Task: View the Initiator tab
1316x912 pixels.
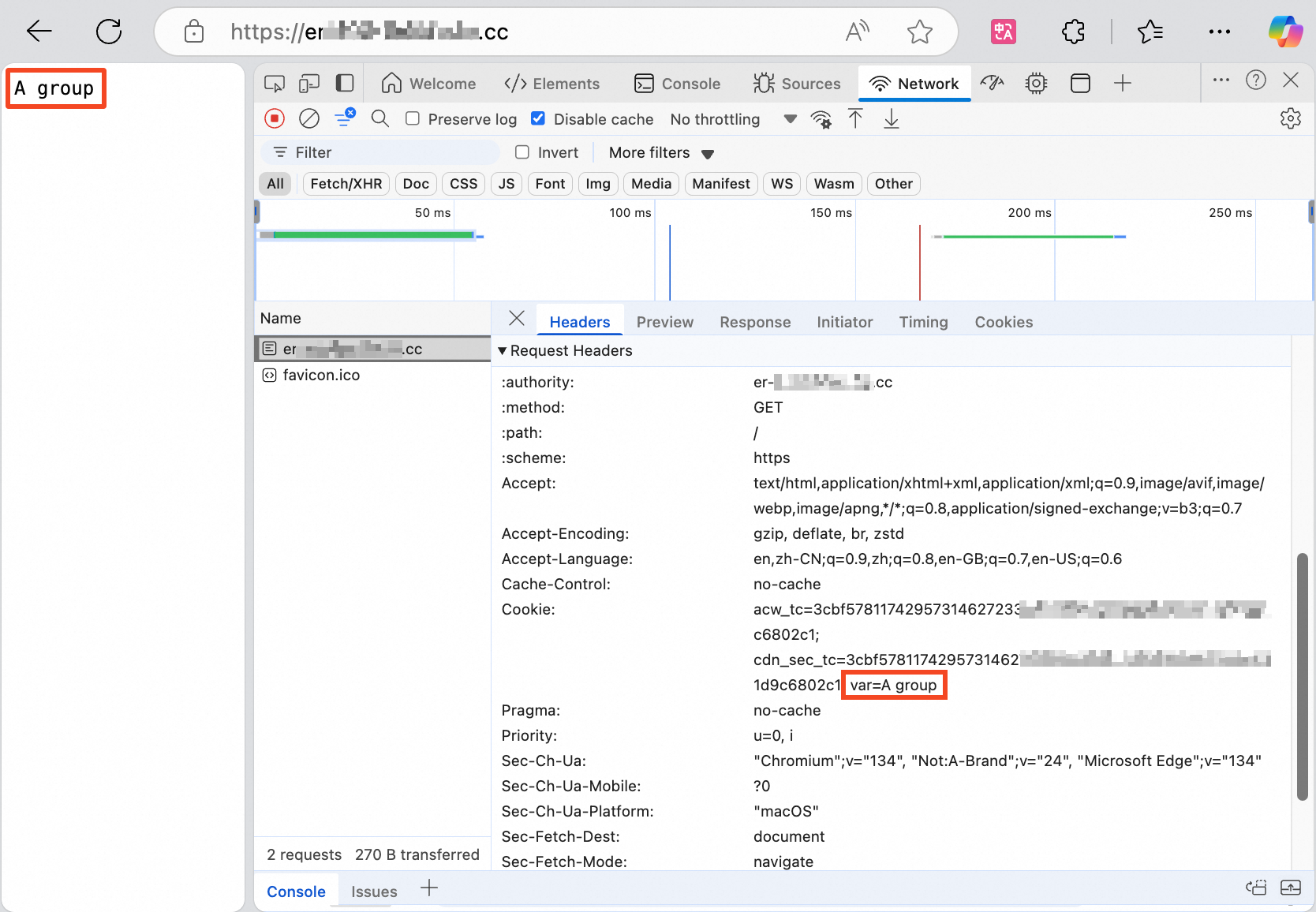Action: 845,322
